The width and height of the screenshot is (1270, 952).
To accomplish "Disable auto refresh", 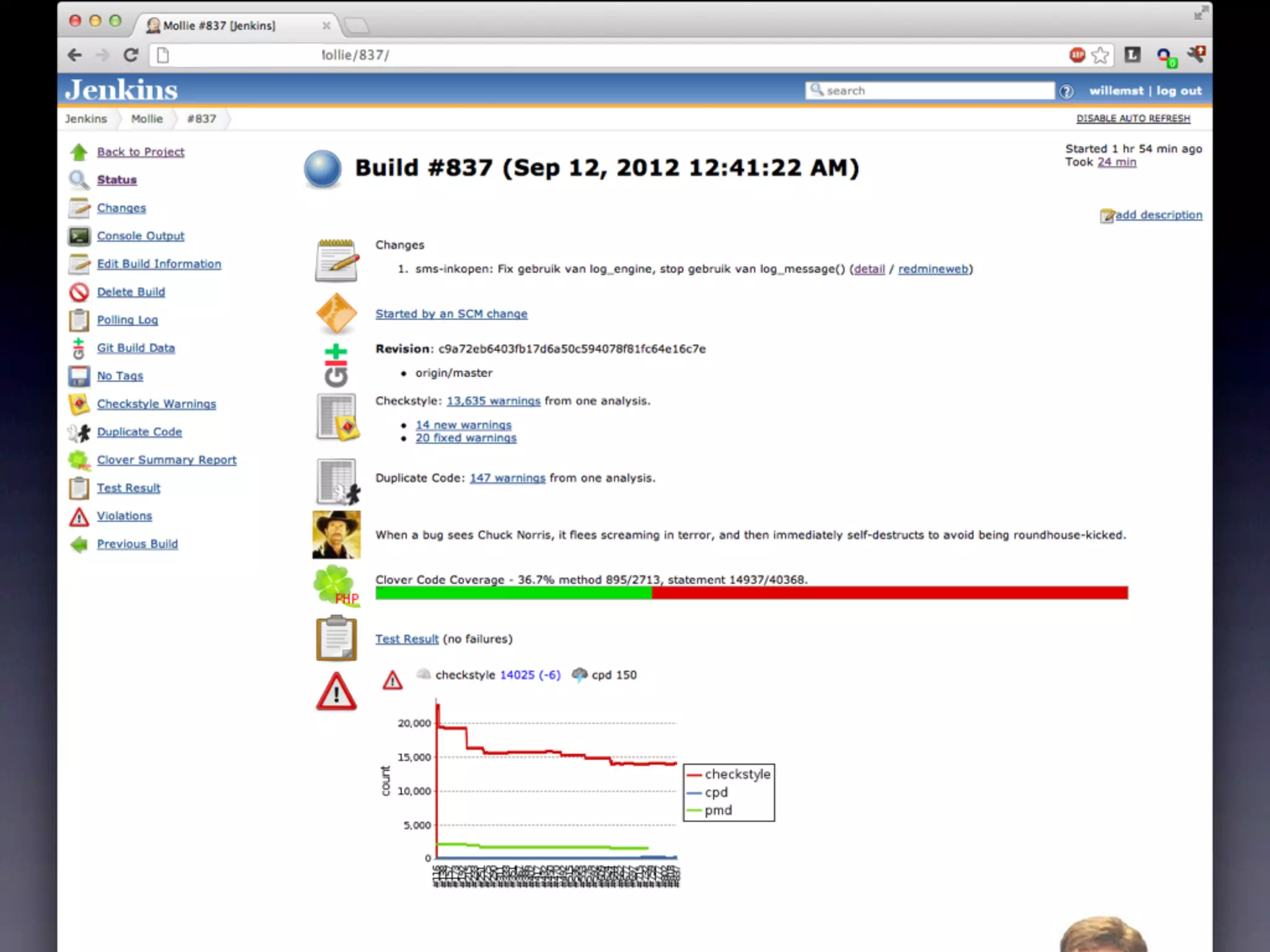I will click(x=1133, y=118).
